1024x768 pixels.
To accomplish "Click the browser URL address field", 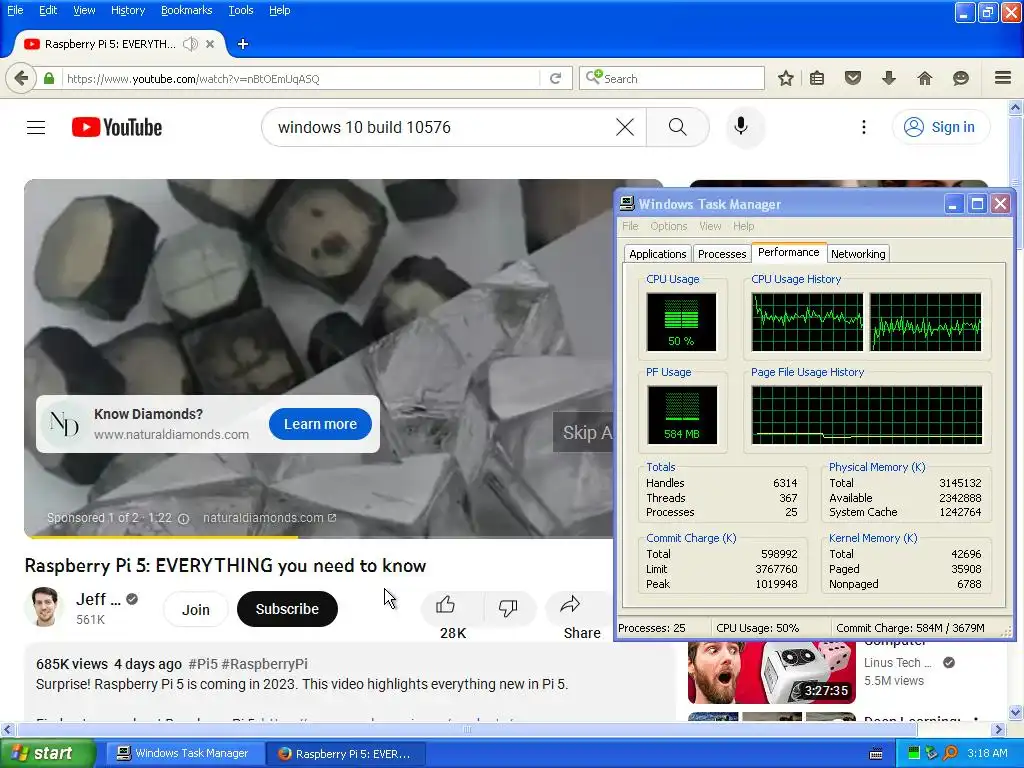I will click(300, 78).
